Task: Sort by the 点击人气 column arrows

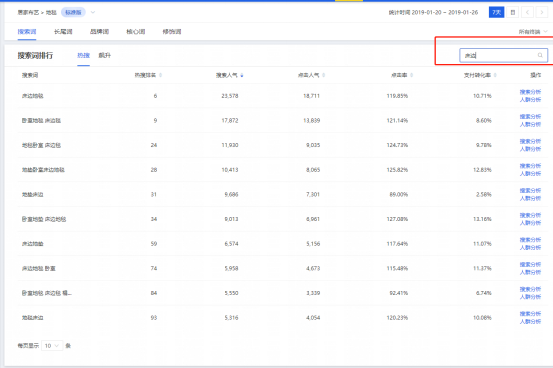Action: coord(323,75)
